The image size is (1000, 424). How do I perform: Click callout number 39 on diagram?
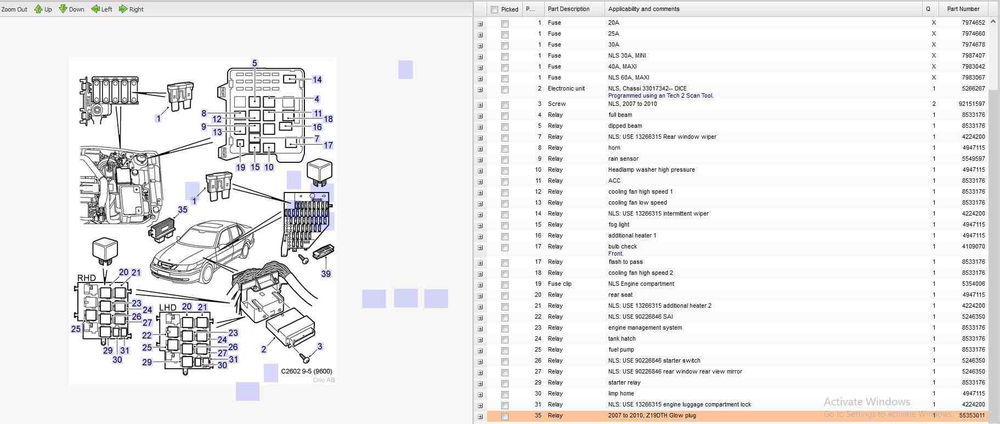coord(326,273)
